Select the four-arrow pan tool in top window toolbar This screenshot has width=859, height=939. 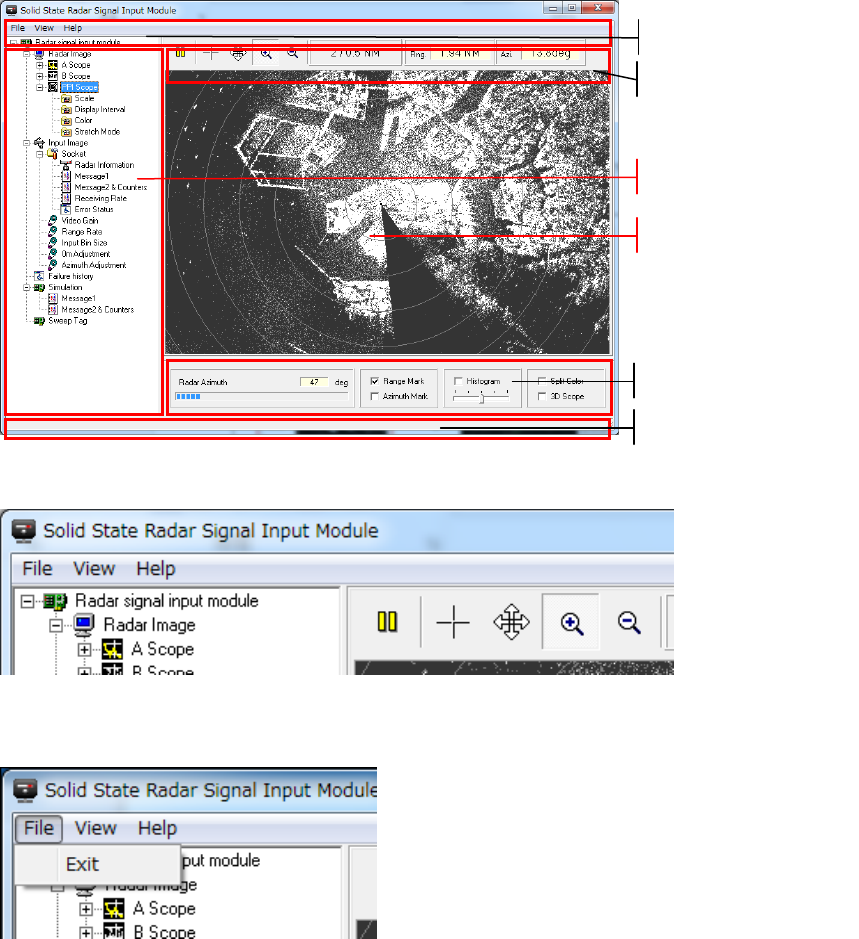pyautogui.click(x=238, y=53)
